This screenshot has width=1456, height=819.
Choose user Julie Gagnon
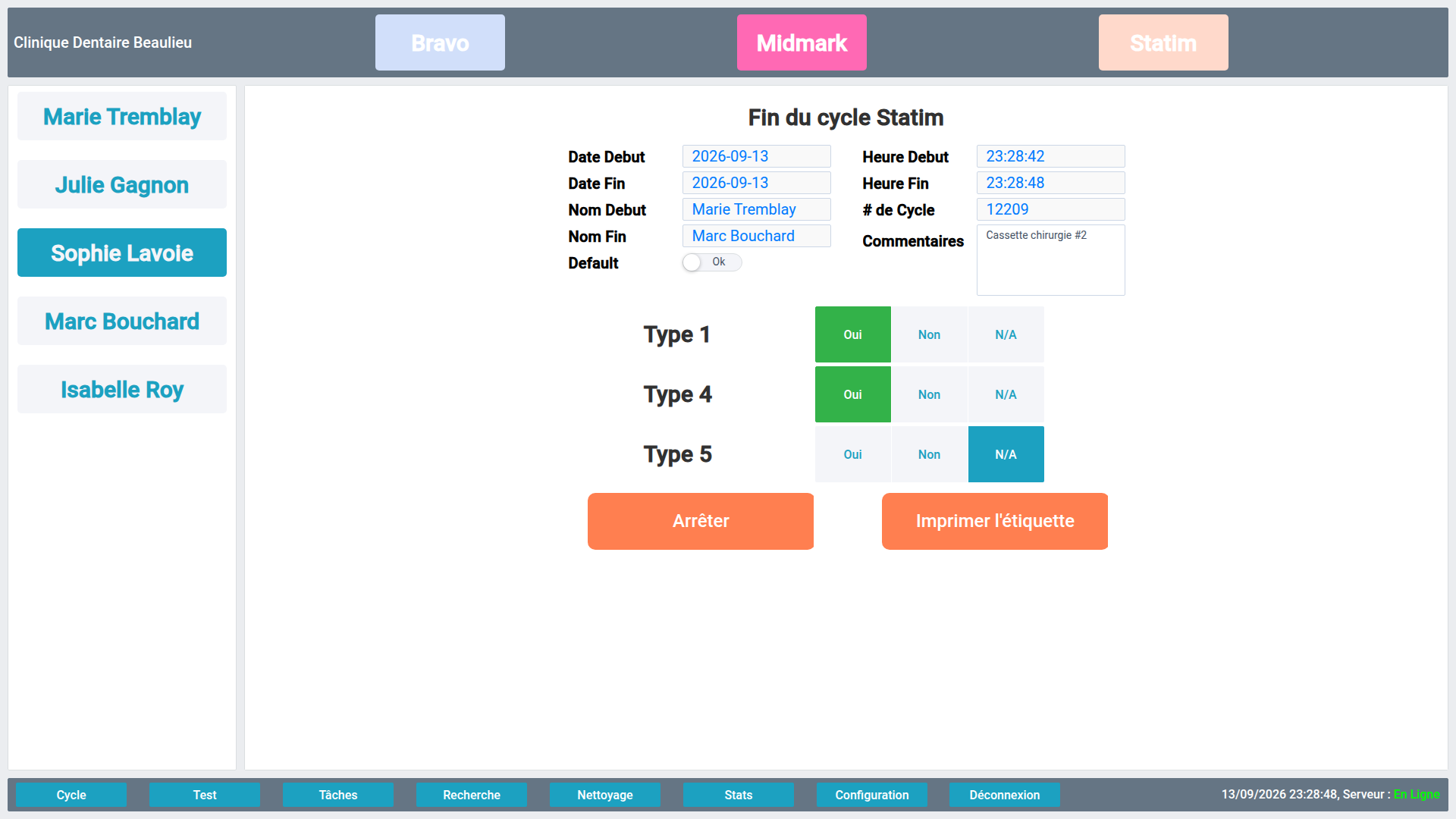tap(122, 184)
